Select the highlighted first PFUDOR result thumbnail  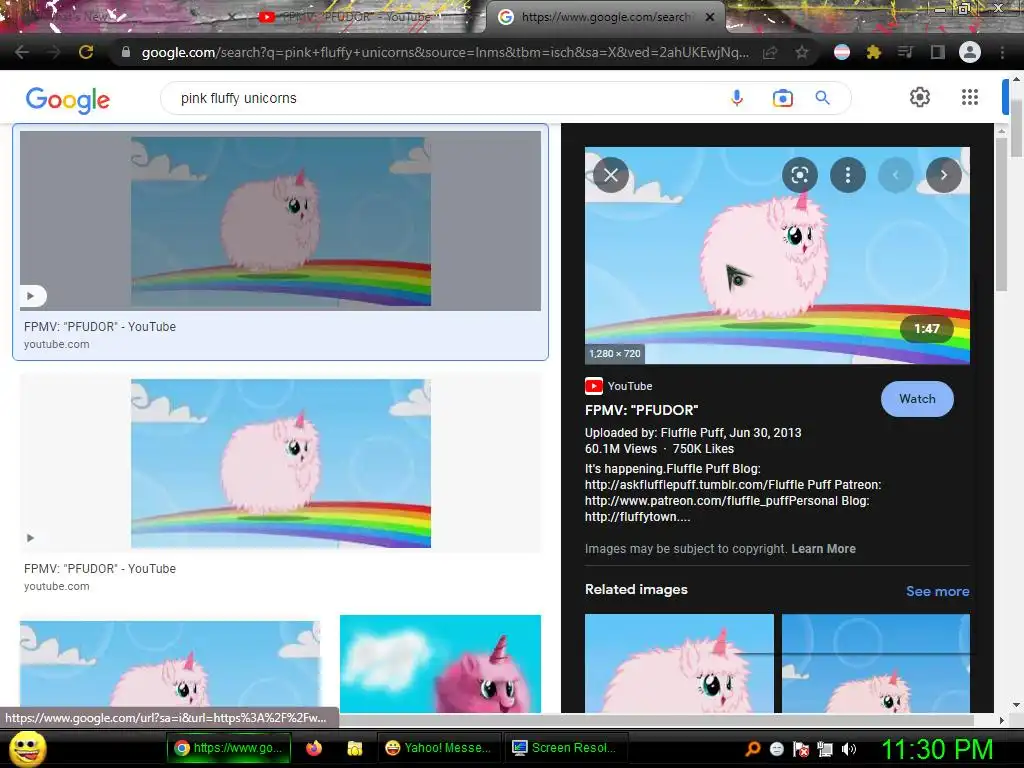click(280, 221)
